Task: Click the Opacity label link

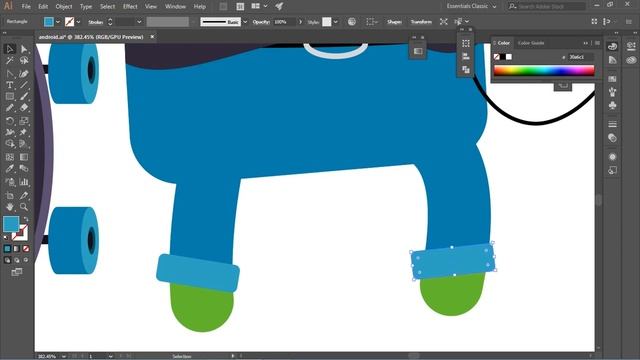Action: tap(261, 22)
